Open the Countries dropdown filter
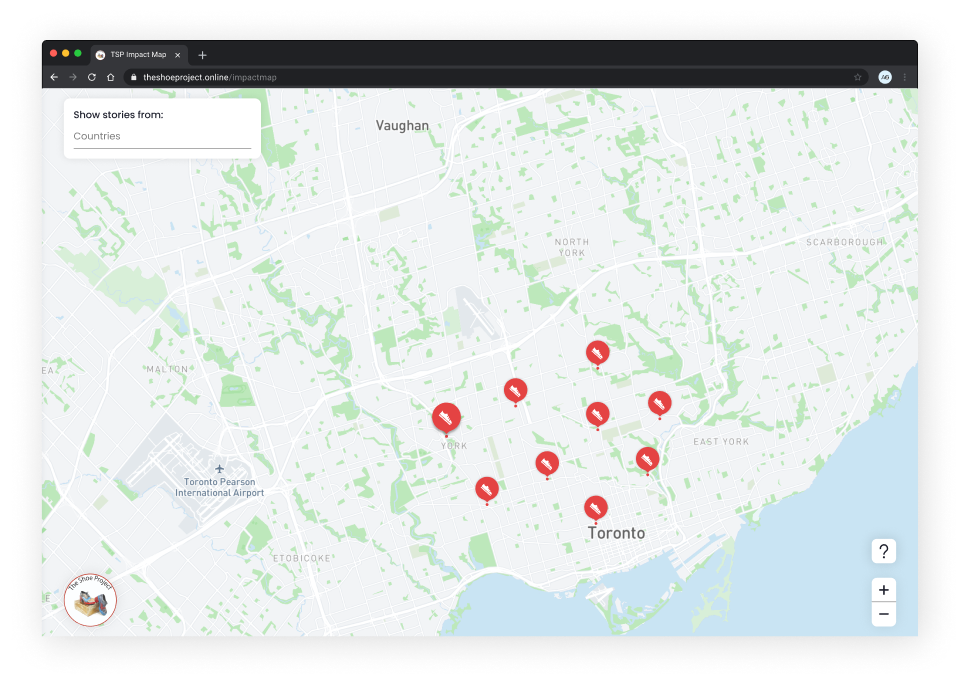The image size is (966, 685). [x=162, y=137]
